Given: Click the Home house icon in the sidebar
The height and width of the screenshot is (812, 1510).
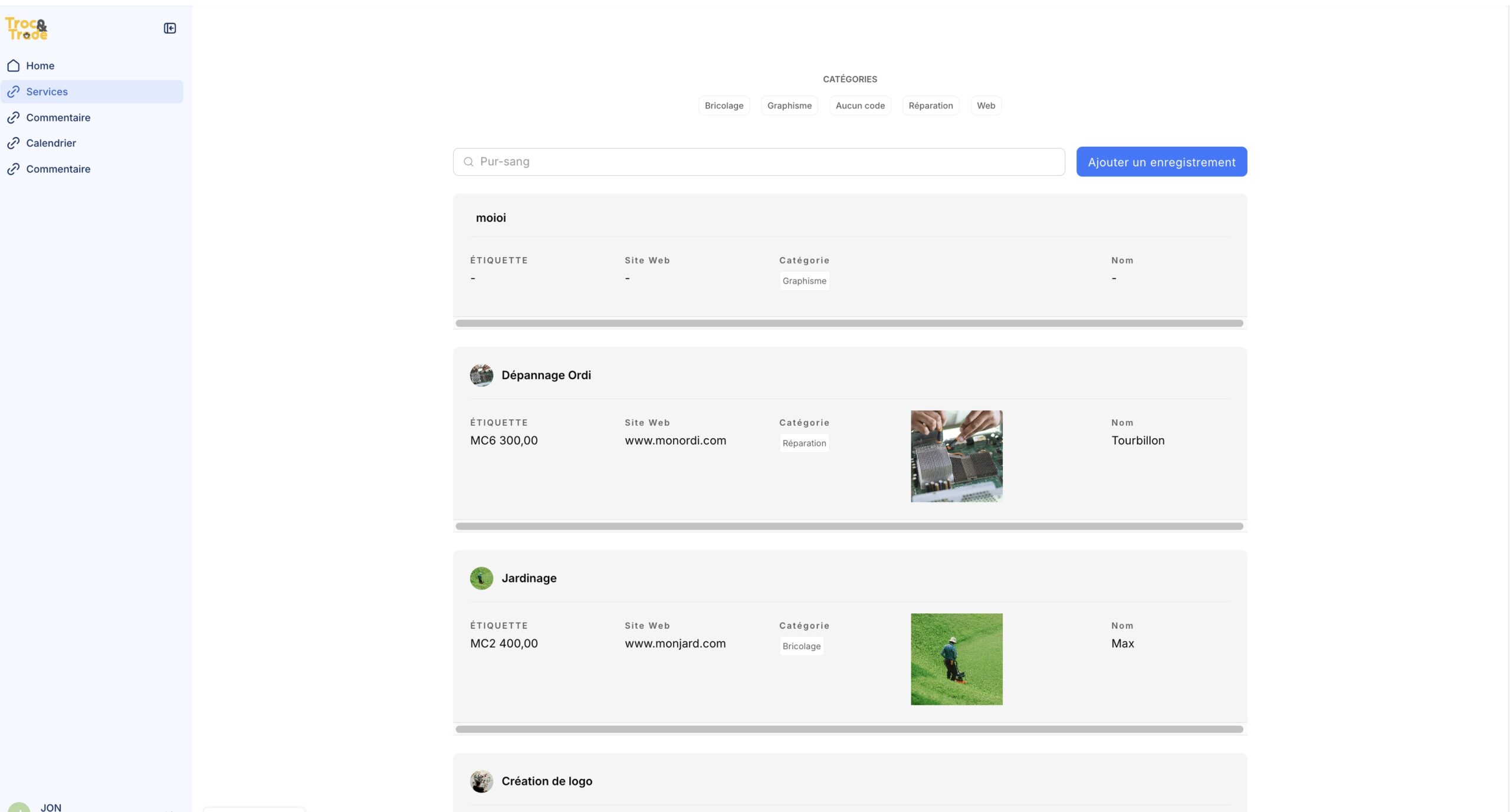Looking at the screenshot, I should tap(14, 65).
